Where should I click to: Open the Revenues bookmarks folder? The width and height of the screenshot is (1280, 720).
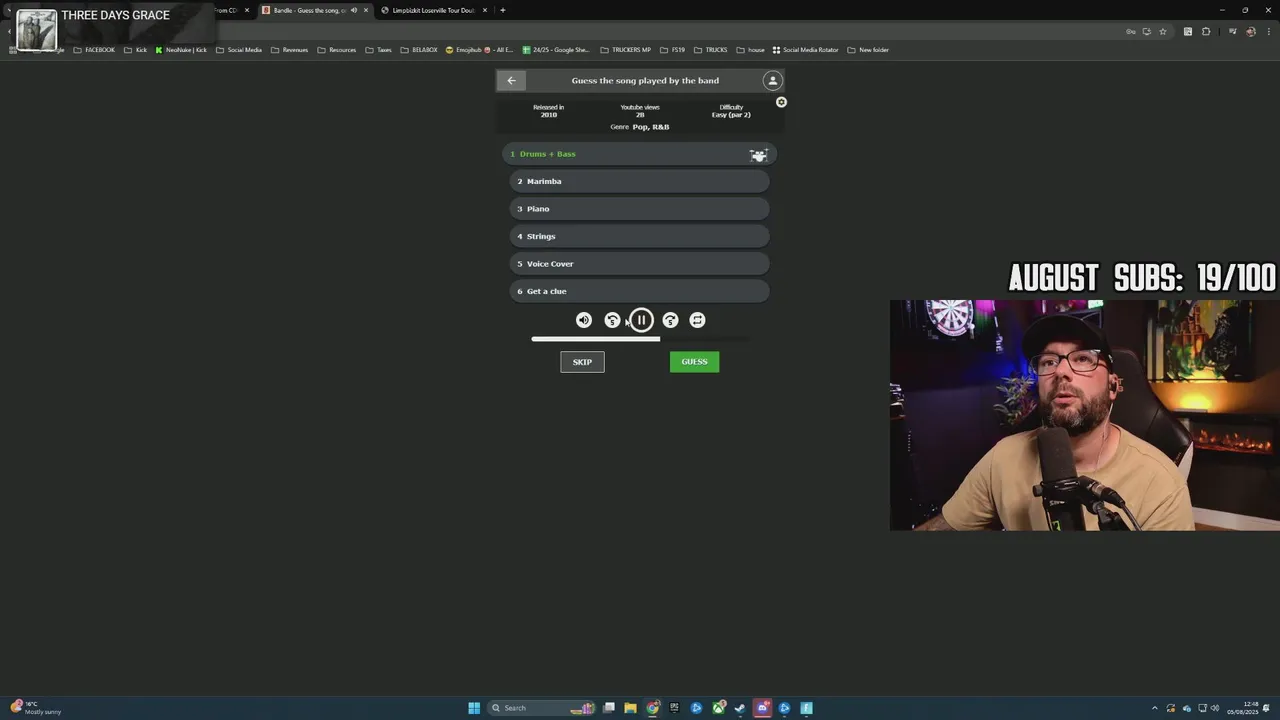click(x=290, y=50)
